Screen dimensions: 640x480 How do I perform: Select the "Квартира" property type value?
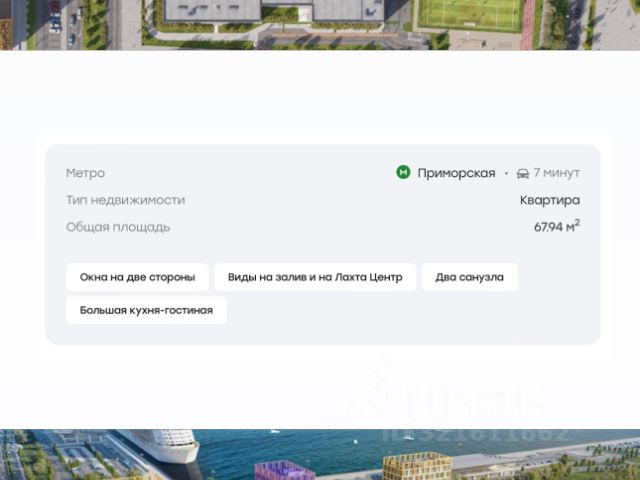pyautogui.click(x=549, y=200)
